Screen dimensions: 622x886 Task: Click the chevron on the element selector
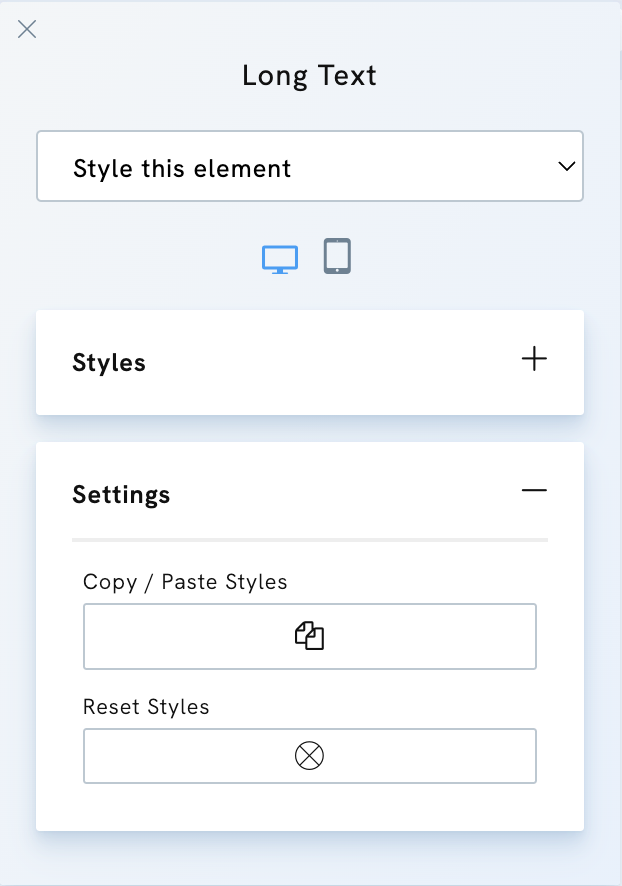point(566,166)
